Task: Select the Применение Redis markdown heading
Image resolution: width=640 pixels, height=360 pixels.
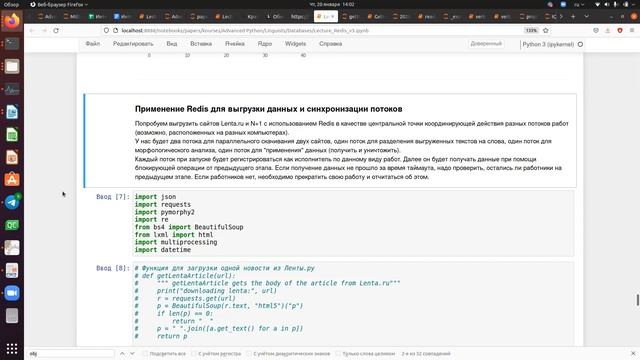Action: coord(269,109)
